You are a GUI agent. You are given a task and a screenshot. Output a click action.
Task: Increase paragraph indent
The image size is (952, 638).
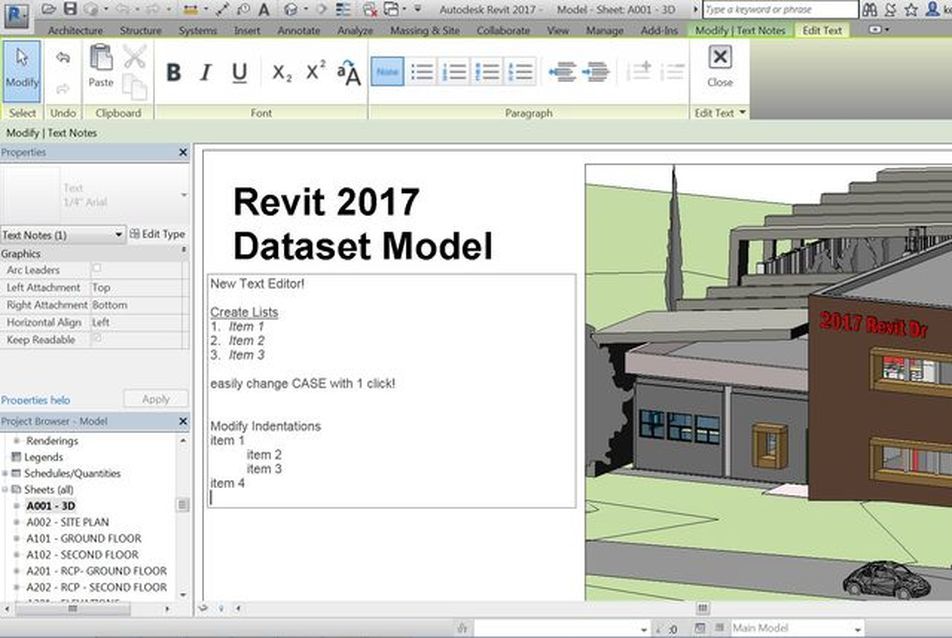pyautogui.click(x=596, y=72)
